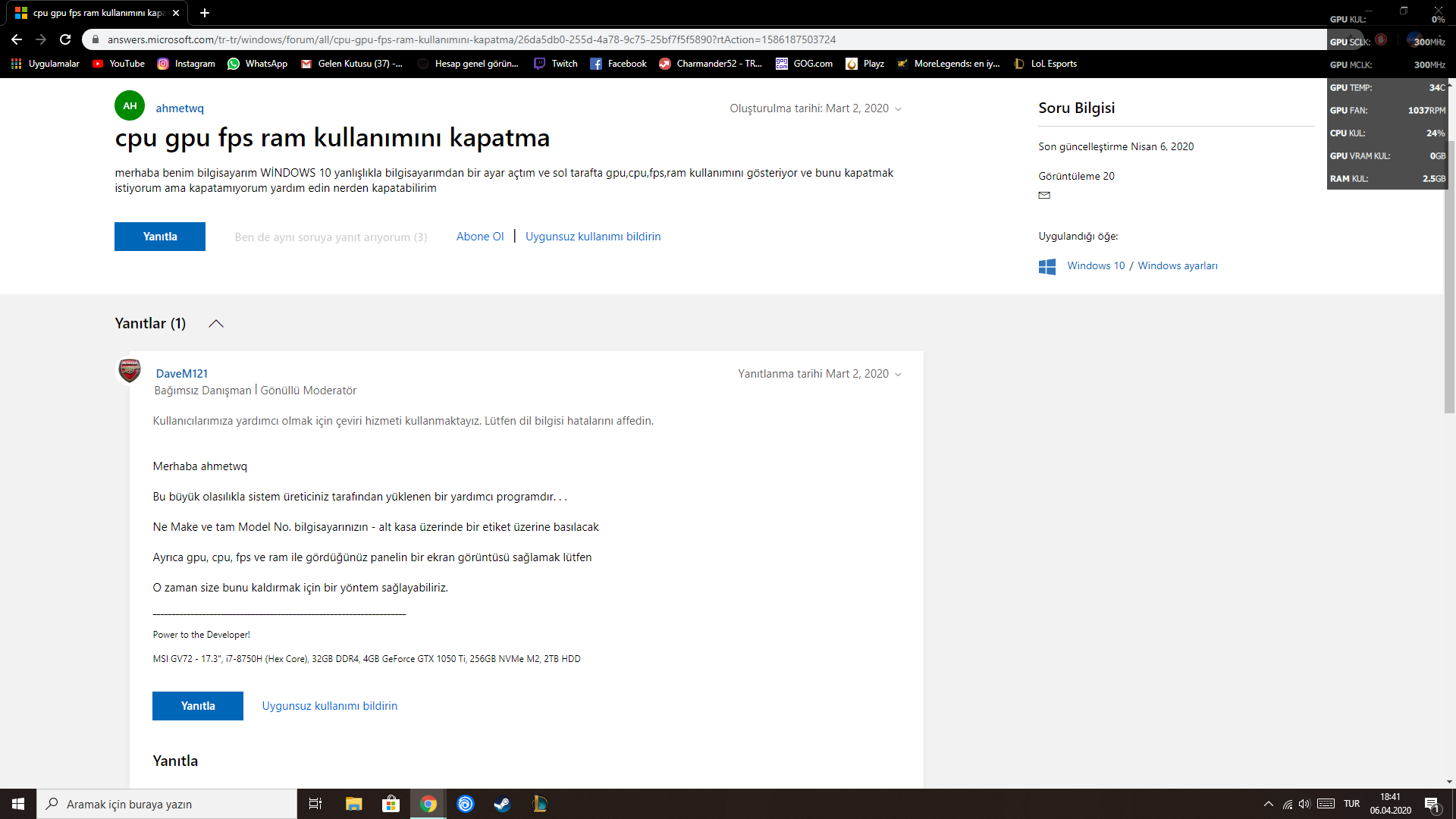Screen dimensions: 1456x819
Task: Click the blue Yanıtla button under the question
Action: [x=160, y=237]
